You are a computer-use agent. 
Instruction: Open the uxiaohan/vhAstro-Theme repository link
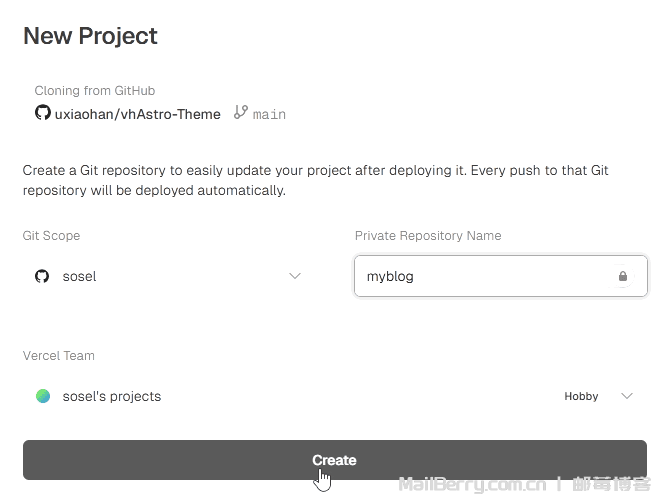coord(137,114)
